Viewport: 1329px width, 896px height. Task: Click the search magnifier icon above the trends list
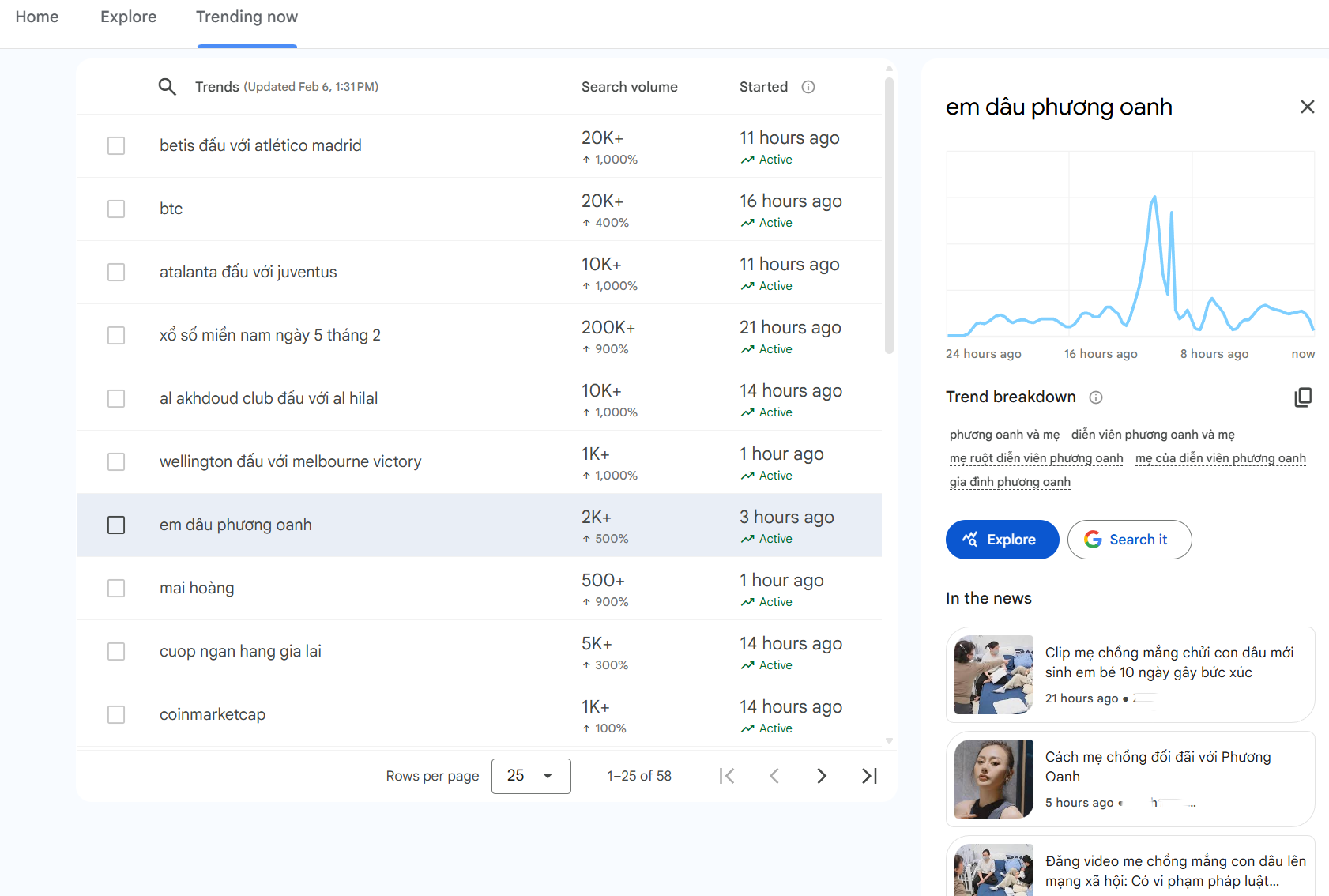[168, 87]
